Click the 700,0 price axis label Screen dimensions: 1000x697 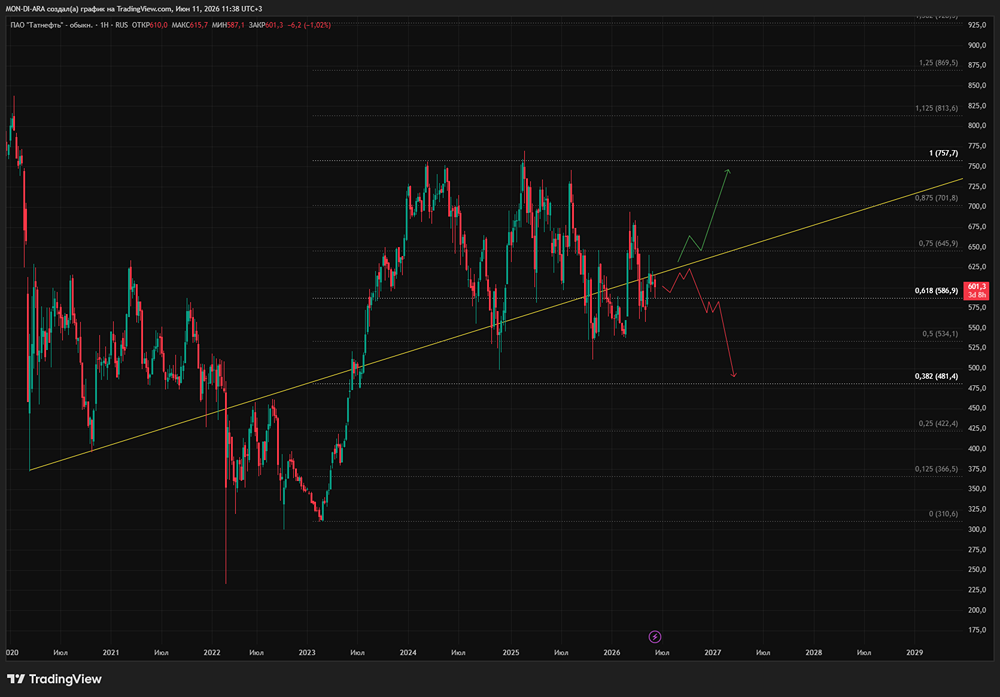coord(977,207)
